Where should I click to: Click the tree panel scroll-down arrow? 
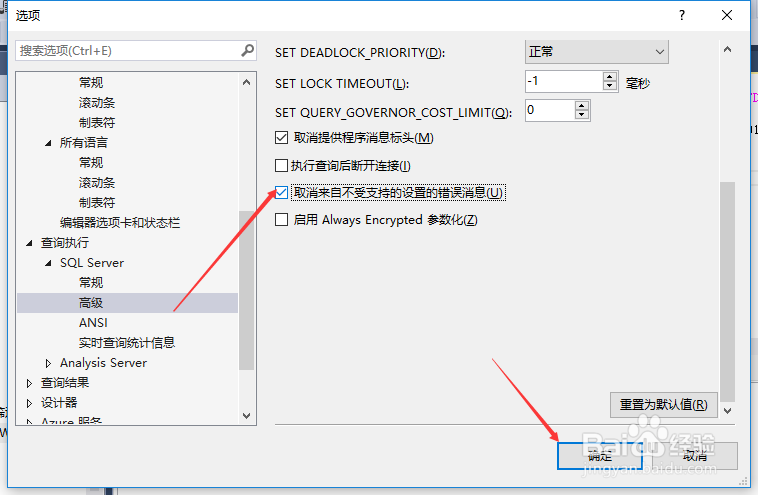click(247, 416)
